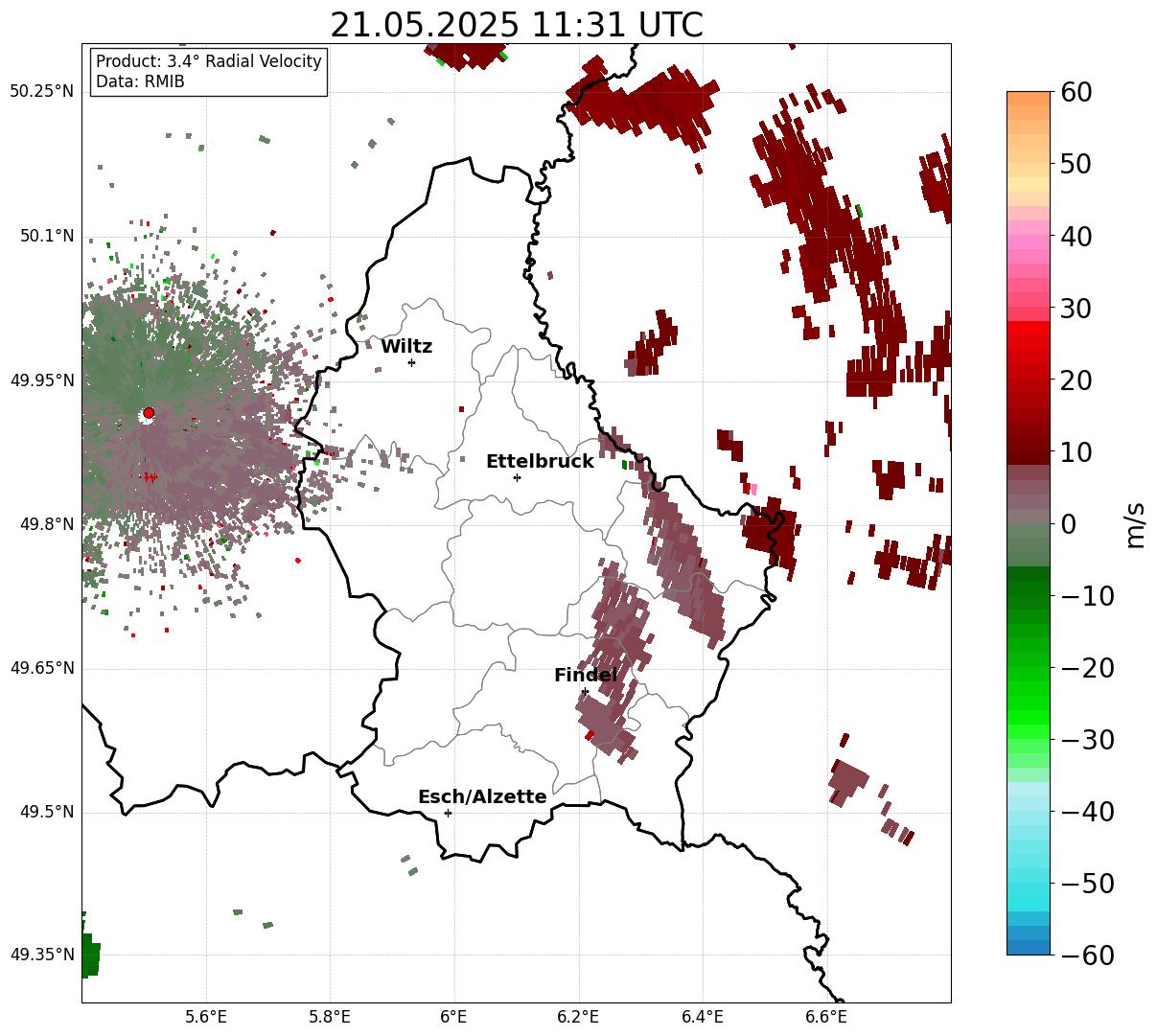Click the 50.1°N latitude label
The width and height of the screenshot is (1157, 1036).
pyautogui.click(x=46, y=236)
